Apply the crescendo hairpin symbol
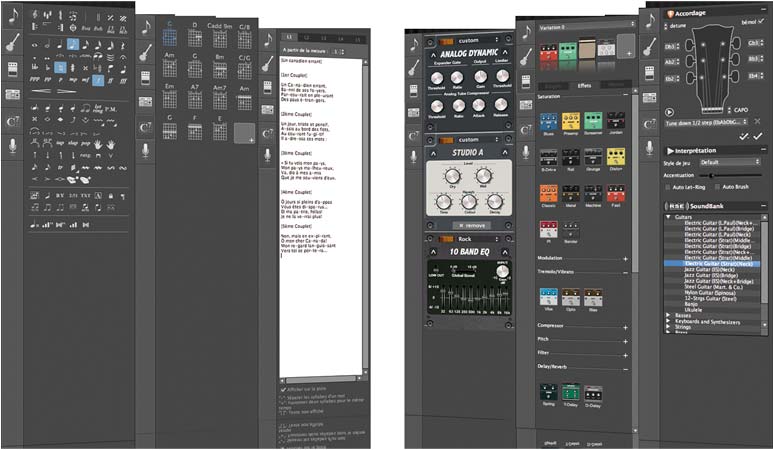This screenshot has height=450, width=773. [41, 91]
